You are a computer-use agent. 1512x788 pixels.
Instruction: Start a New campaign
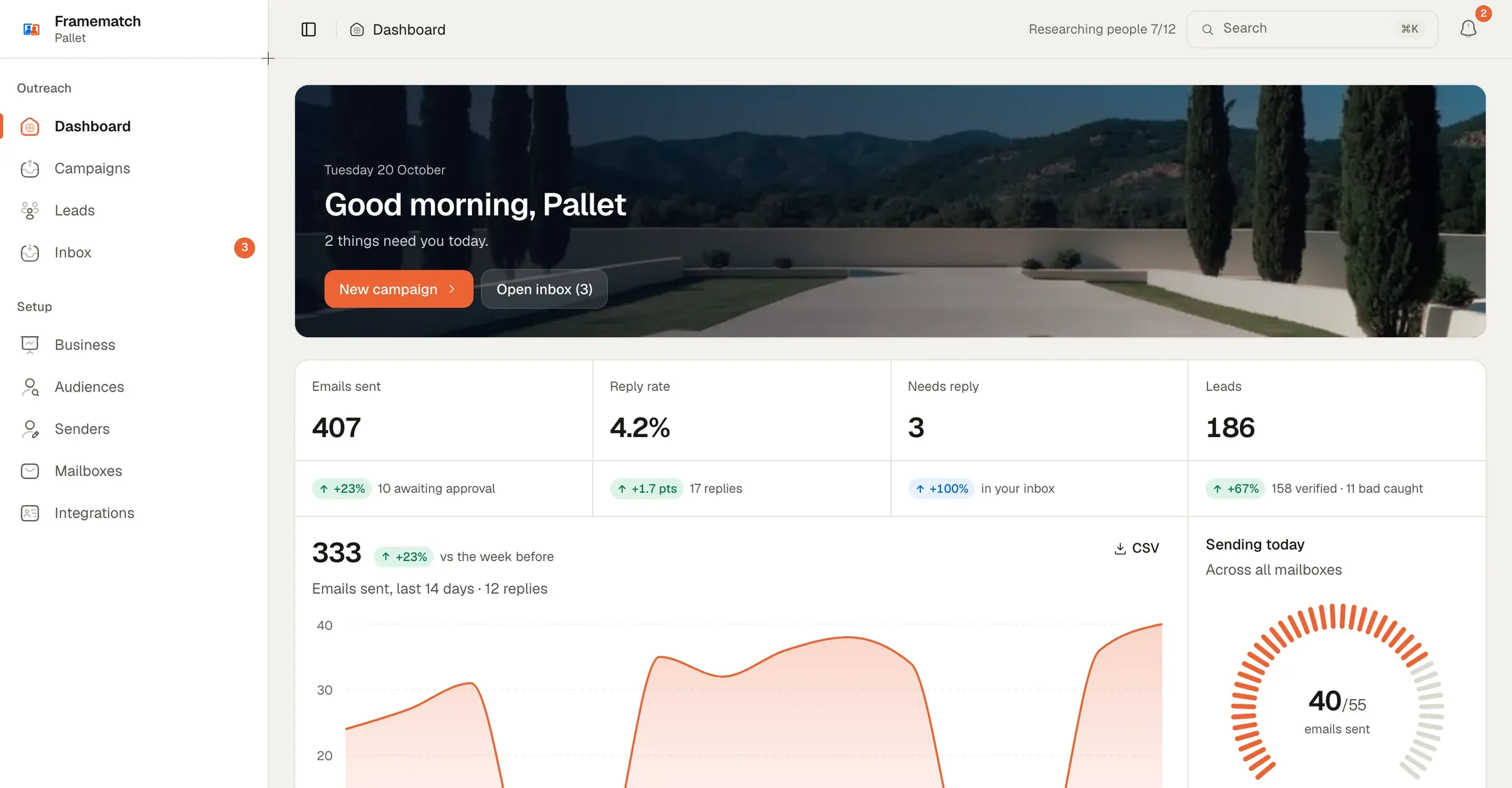(x=398, y=289)
